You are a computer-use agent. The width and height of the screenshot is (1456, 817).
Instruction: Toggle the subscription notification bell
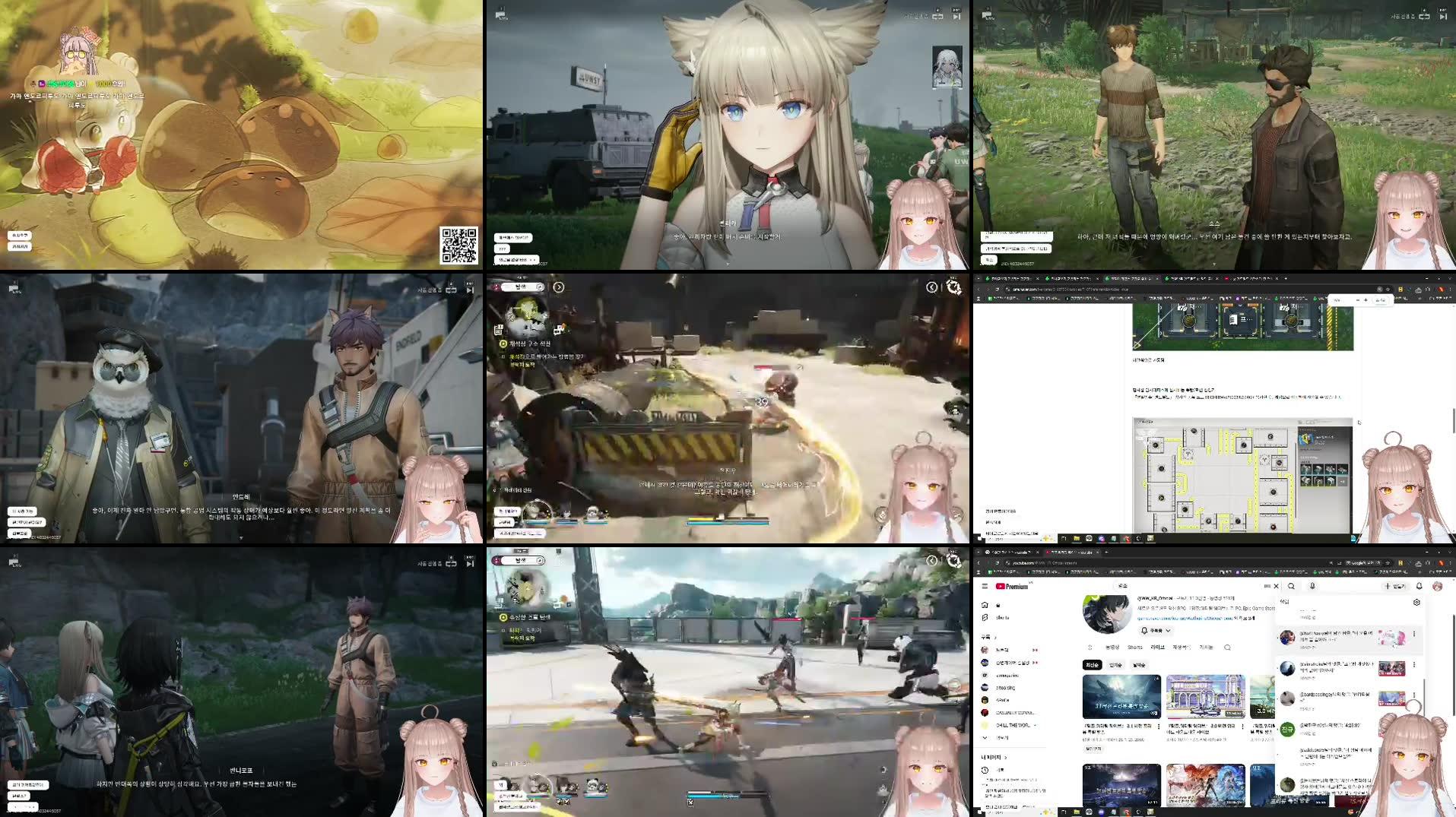coord(1144,631)
